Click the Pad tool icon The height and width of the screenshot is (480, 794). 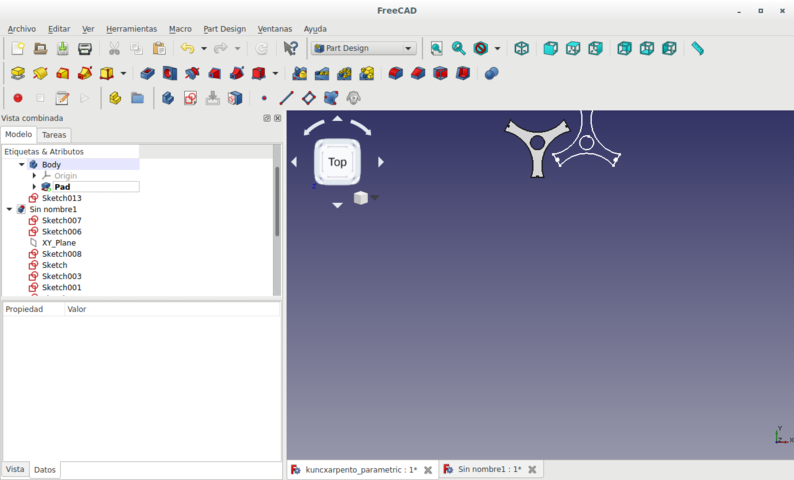tap(18, 73)
